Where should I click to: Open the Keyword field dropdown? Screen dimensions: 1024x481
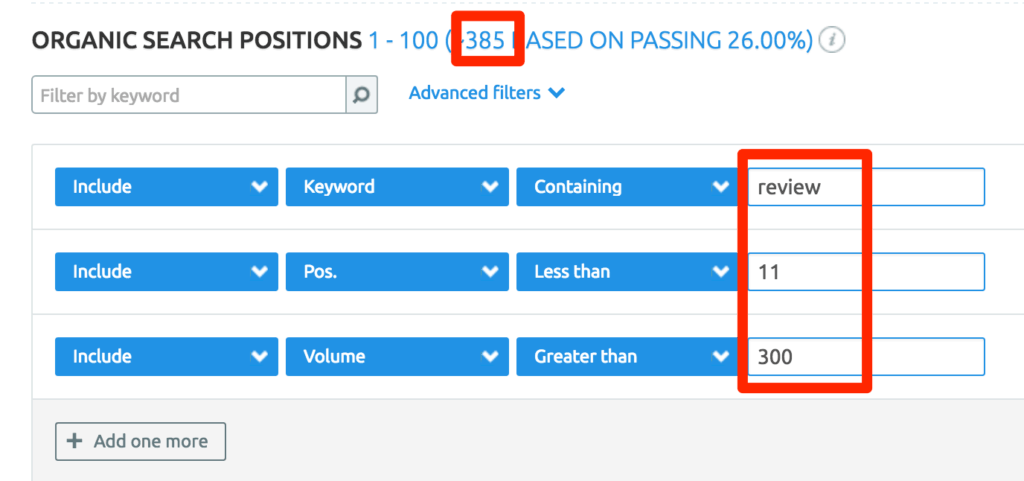coord(397,187)
